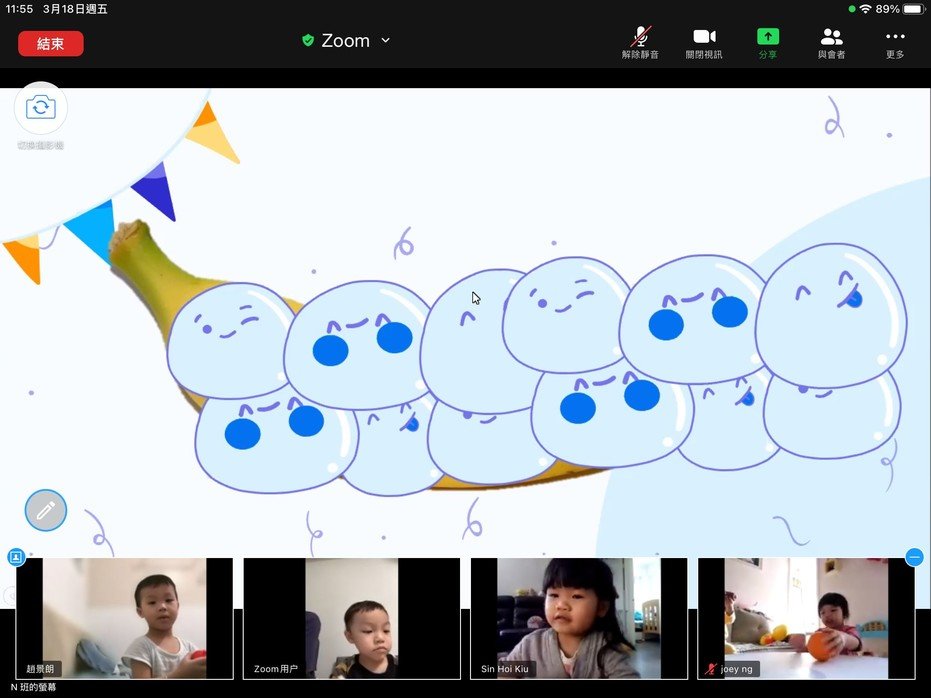Expand the Zoom meeting info chevron
Image resolution: width=931 pixels, height=698 pixels.
[386, 41]
